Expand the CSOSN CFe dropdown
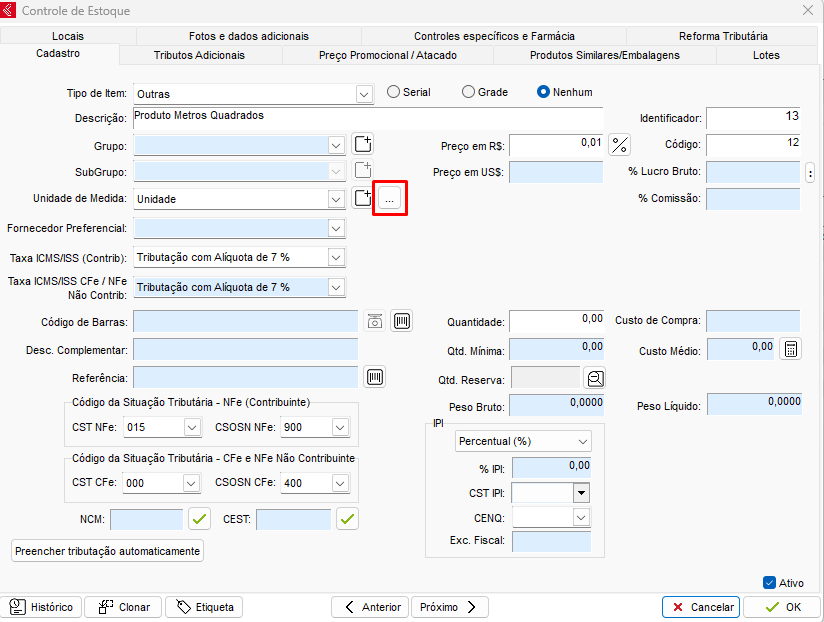The height and width of the screenshot is (622, 824). point(340,483)
